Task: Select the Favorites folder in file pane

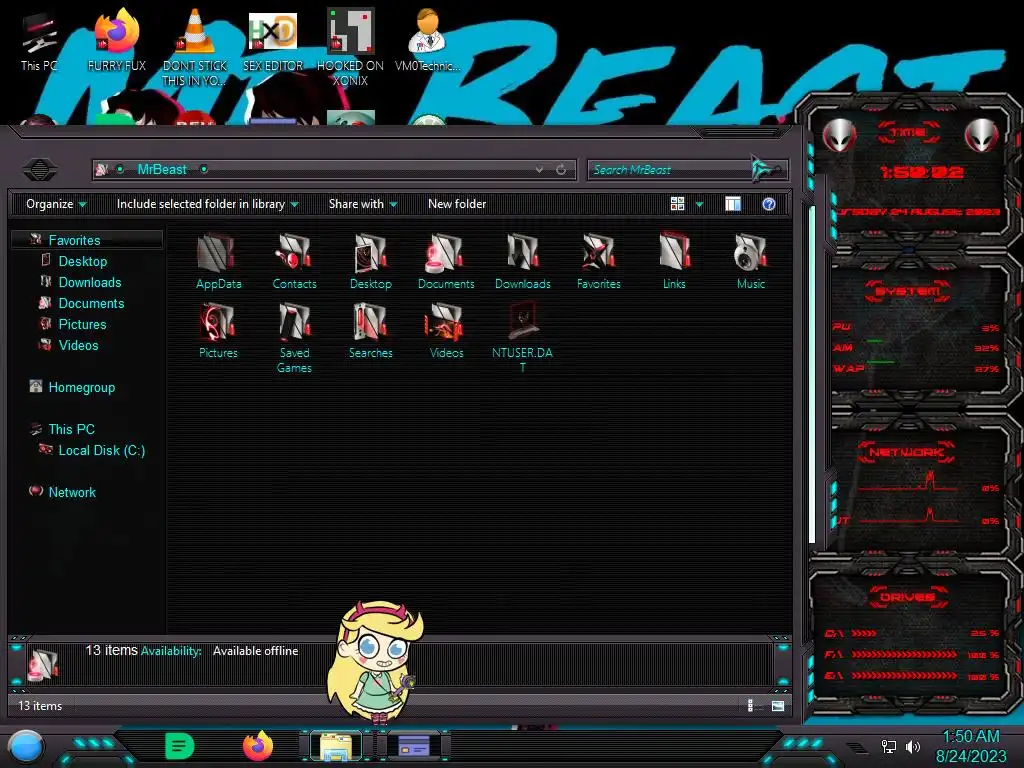Action: 598,261
